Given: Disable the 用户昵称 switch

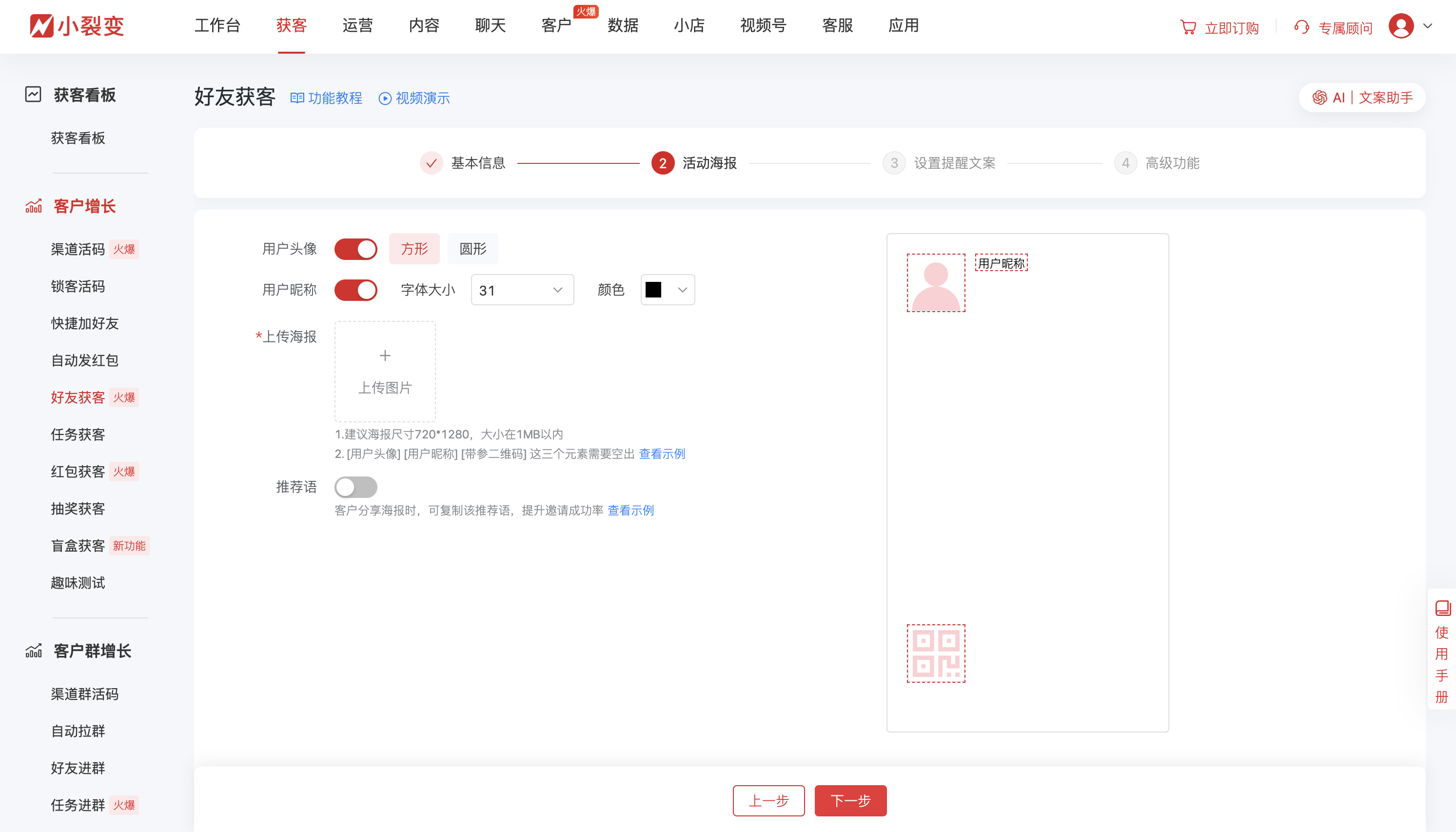Looking at the screenshot, I should pos(356,290).
